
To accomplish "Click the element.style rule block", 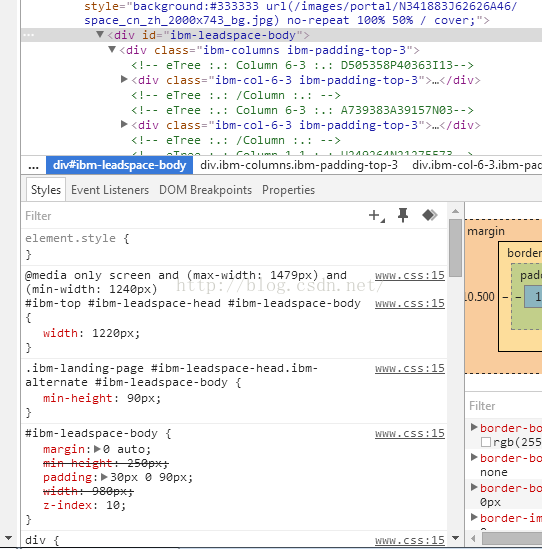I will [234, 246].
